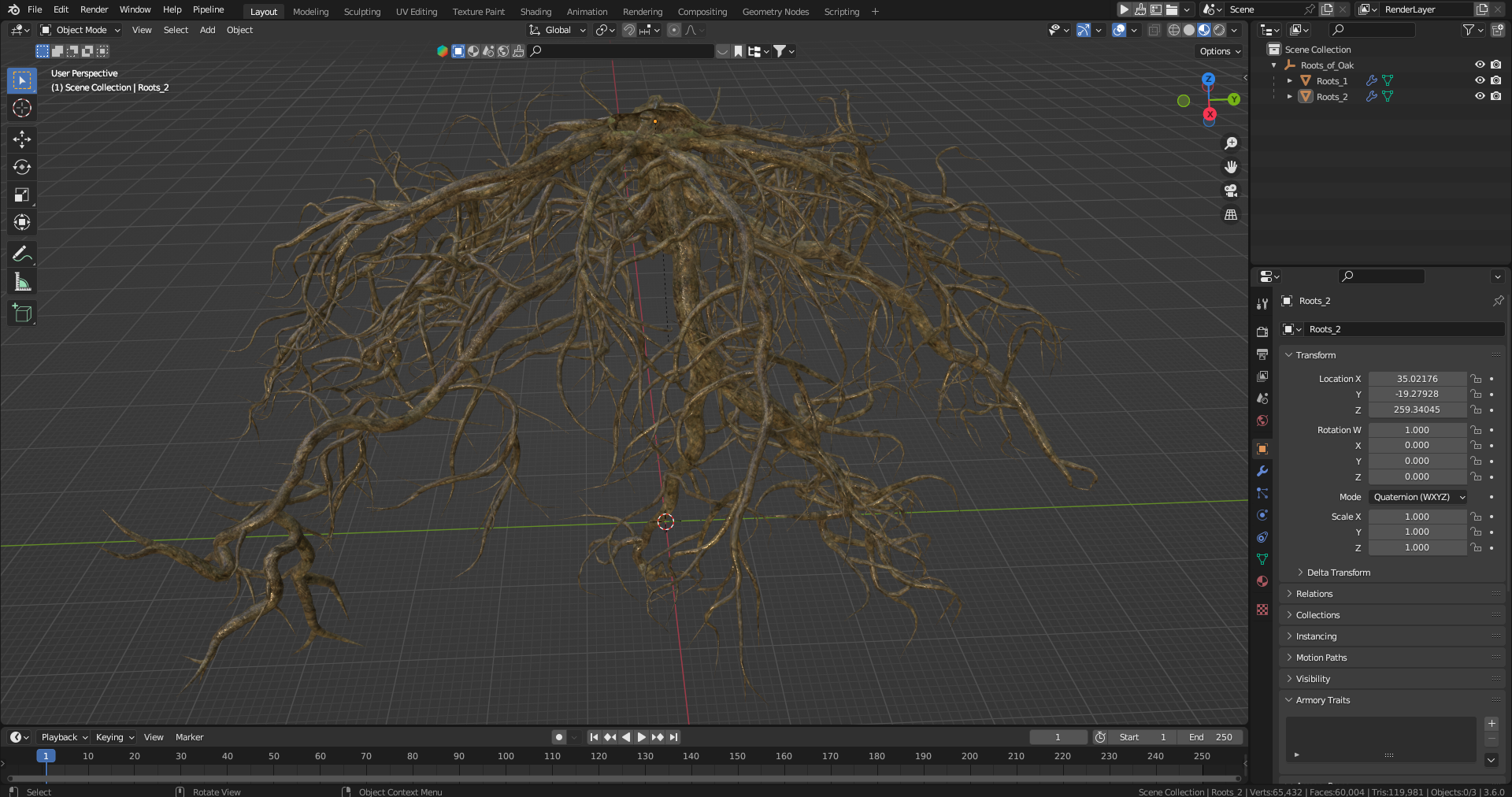Open the Options dropdown

(x=1220, y=51)
